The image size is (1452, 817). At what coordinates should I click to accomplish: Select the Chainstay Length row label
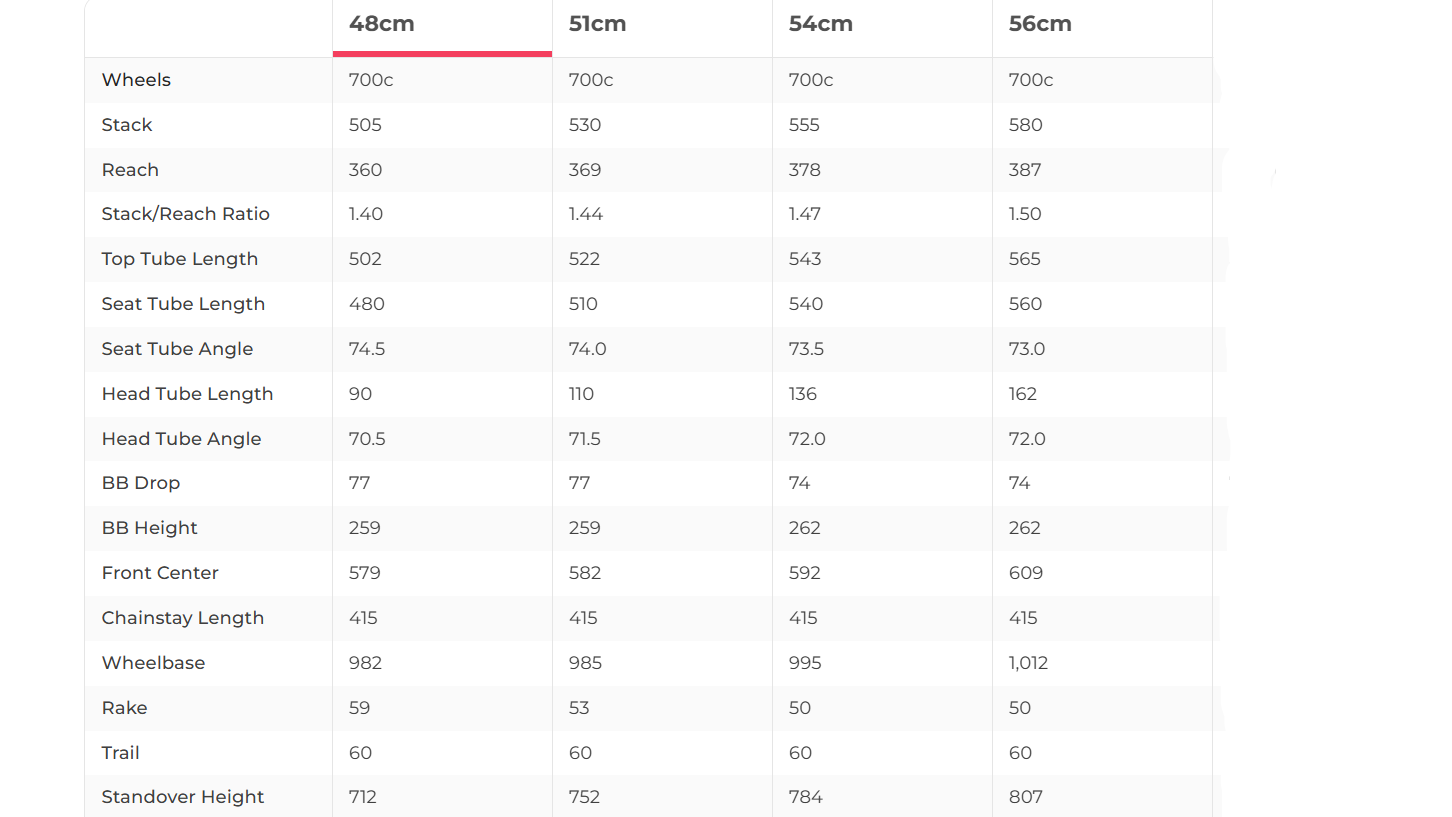pos(183,618)
